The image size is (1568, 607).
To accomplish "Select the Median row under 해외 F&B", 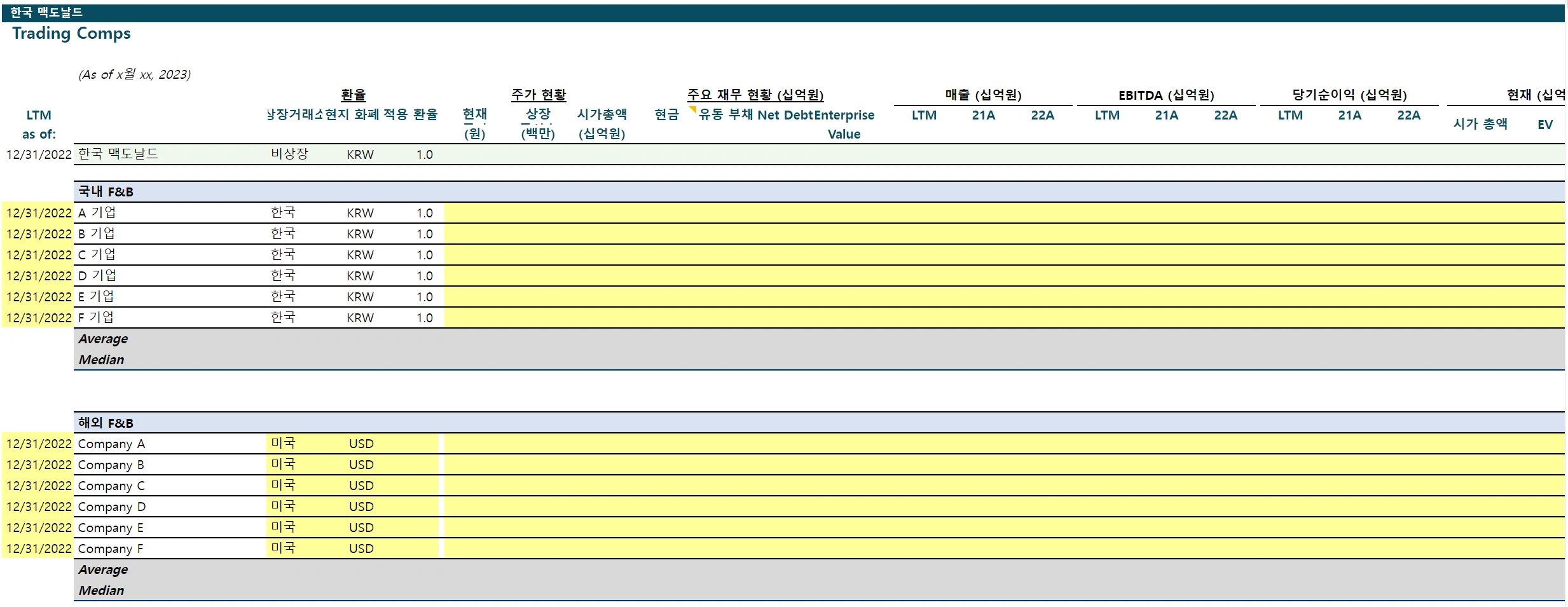I will 102,591.
